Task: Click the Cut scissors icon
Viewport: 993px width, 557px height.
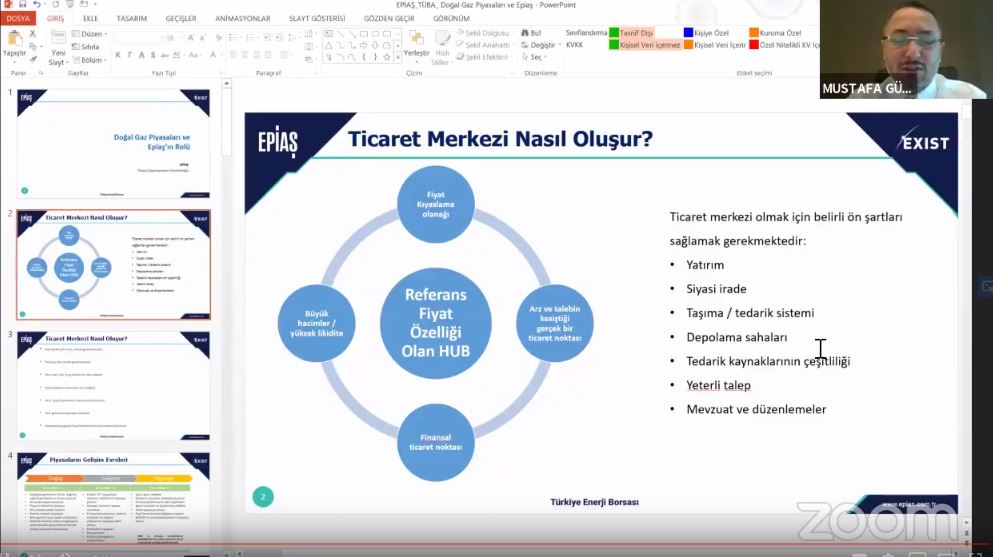Action: 33,33
